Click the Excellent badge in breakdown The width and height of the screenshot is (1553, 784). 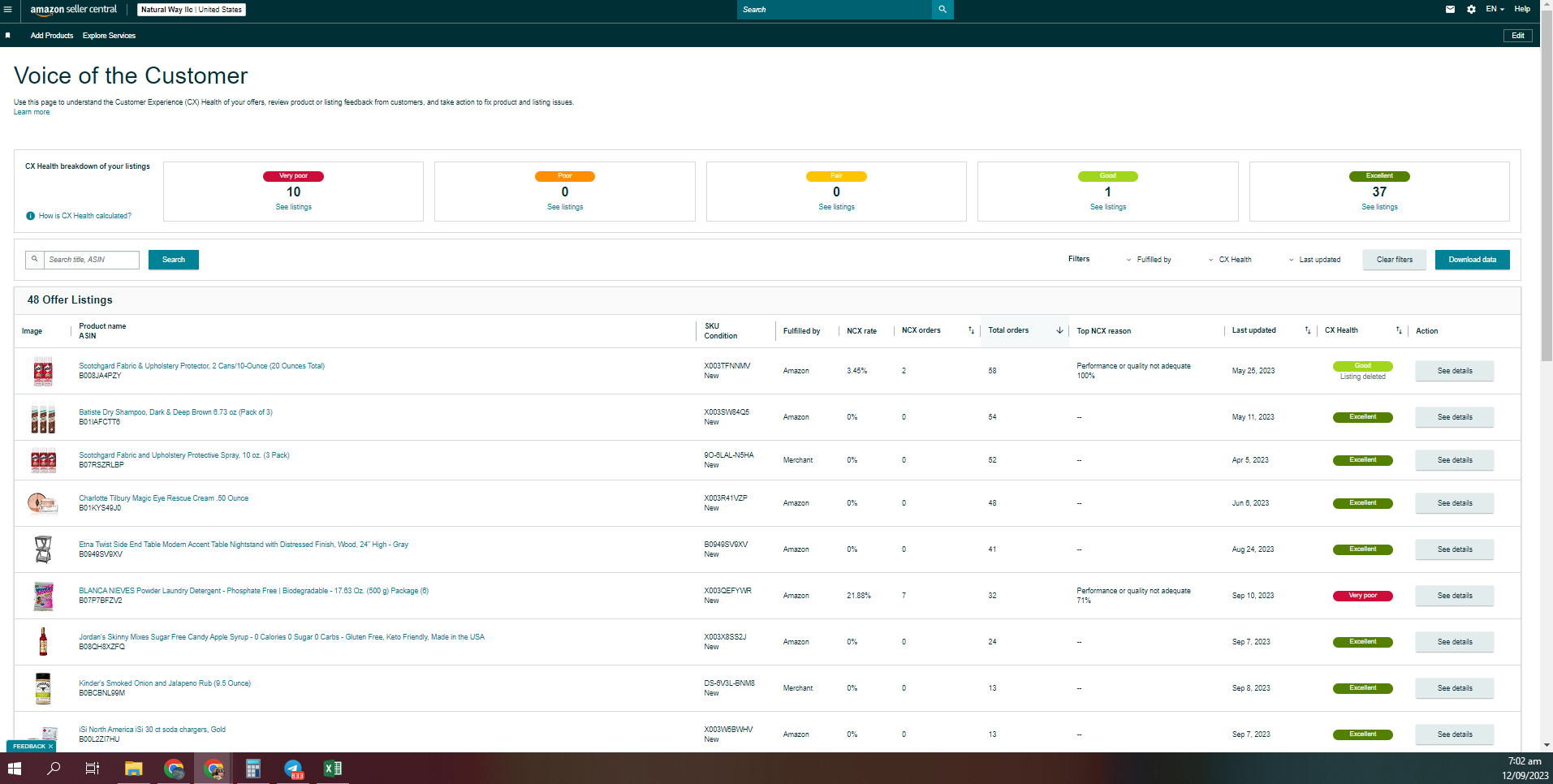pos(1379,176)
